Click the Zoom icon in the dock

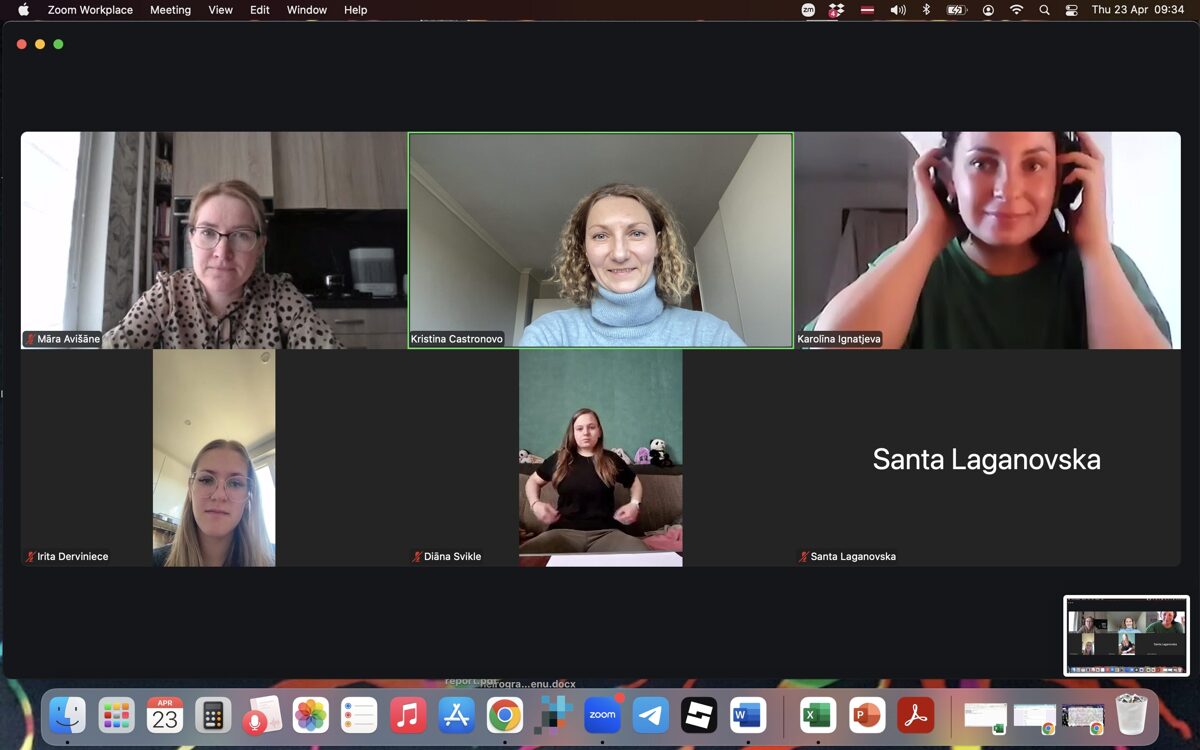(602, 715)
